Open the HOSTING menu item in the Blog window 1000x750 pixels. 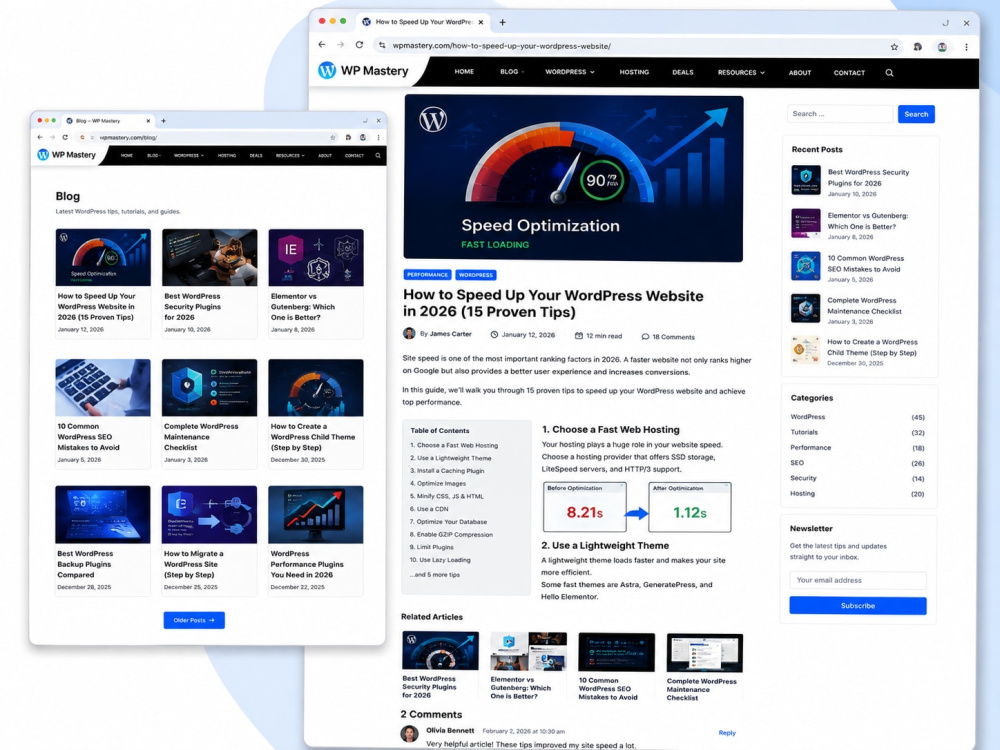226,156
